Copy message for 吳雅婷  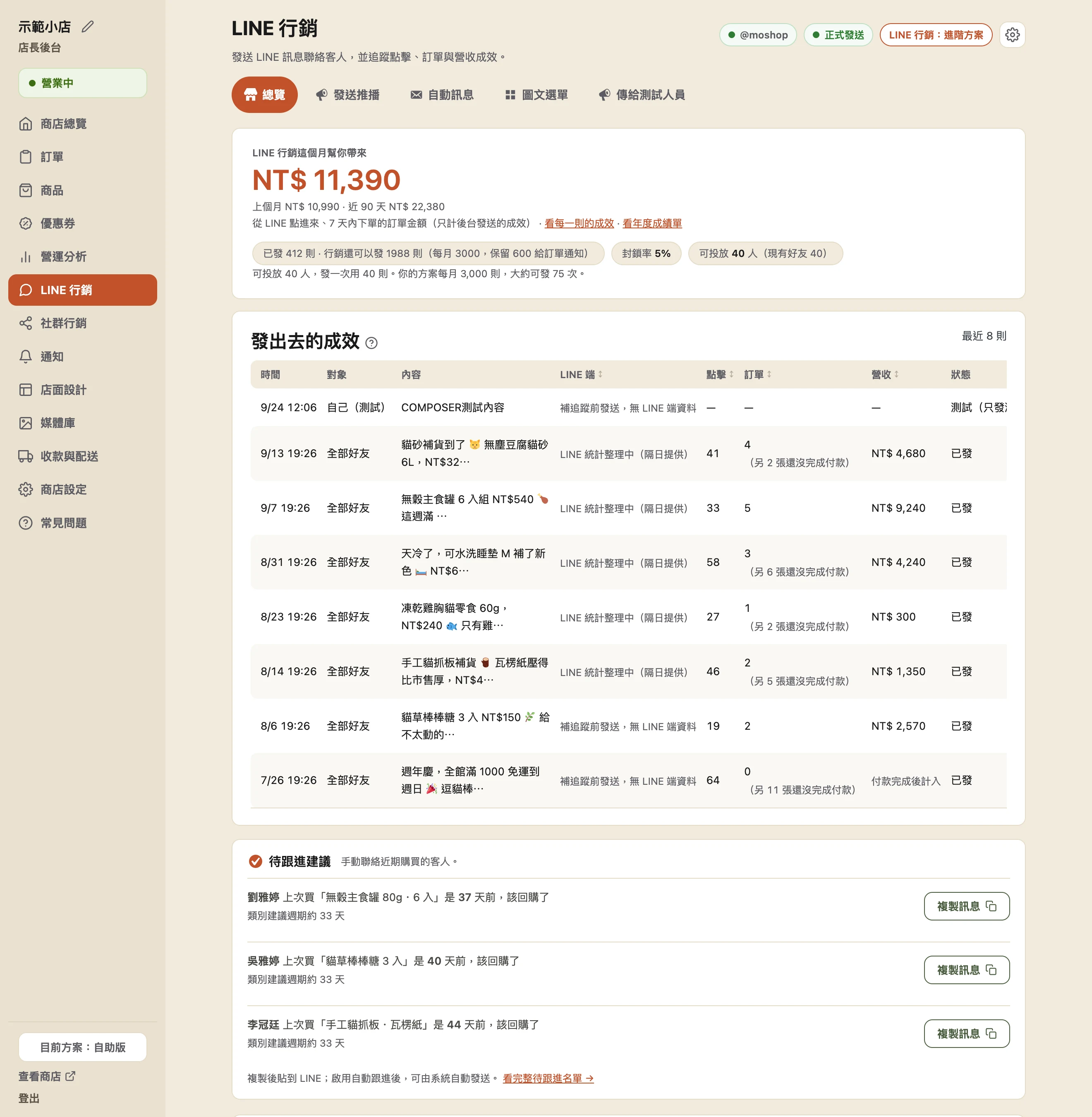(966, 970)
